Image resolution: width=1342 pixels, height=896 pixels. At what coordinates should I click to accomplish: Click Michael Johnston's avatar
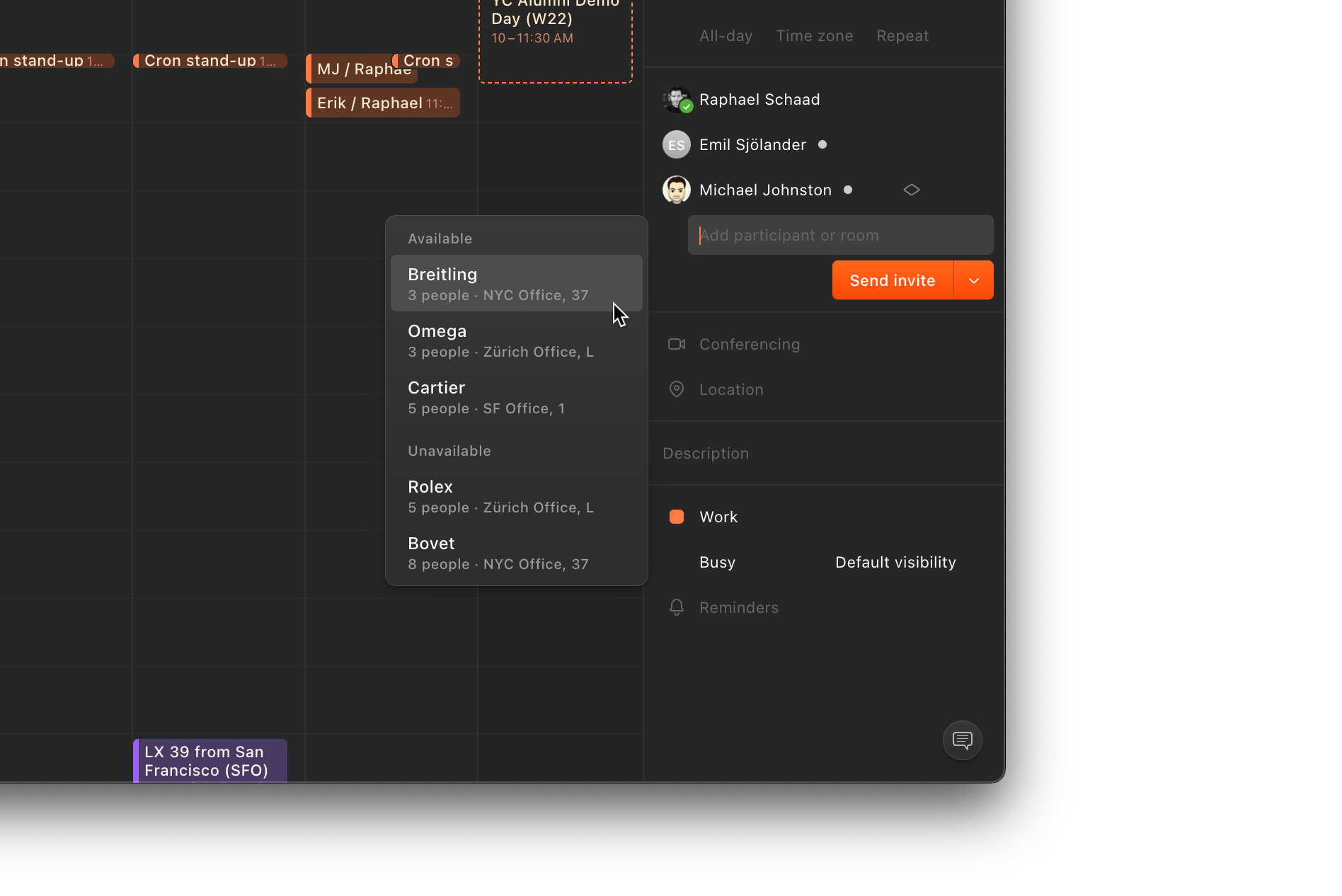(677, 190)
